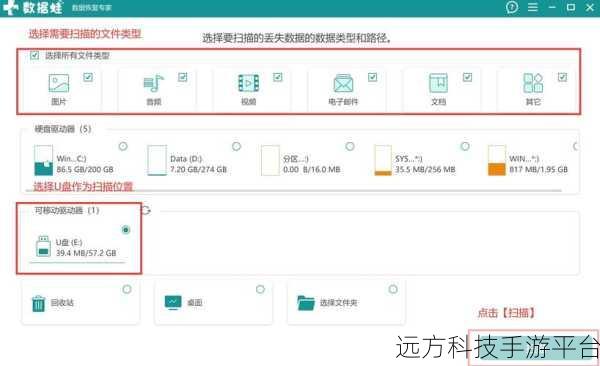Select the Win (C:) drive radio button

pos(123,146)
